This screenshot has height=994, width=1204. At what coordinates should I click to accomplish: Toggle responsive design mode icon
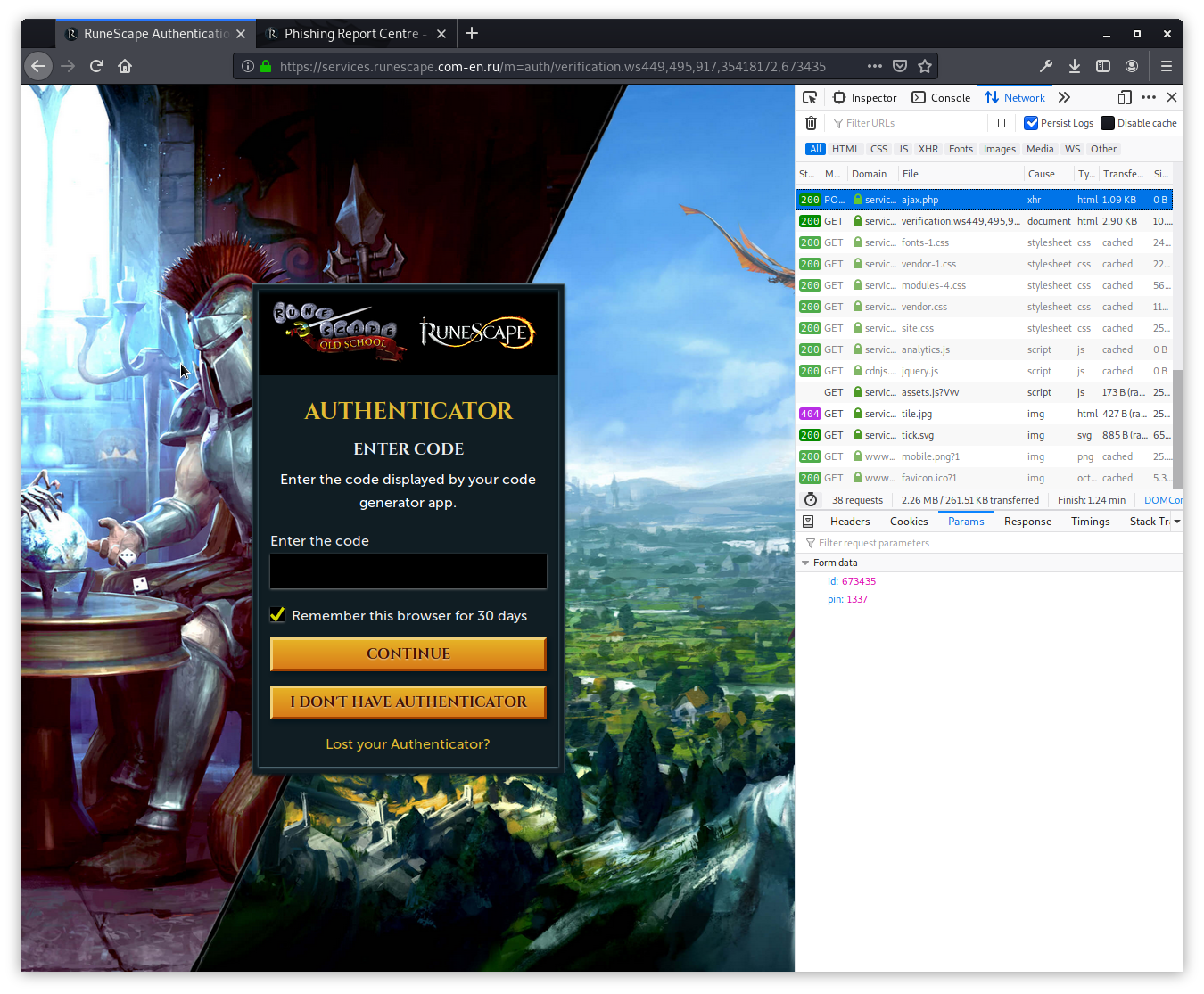point(1125,98)
